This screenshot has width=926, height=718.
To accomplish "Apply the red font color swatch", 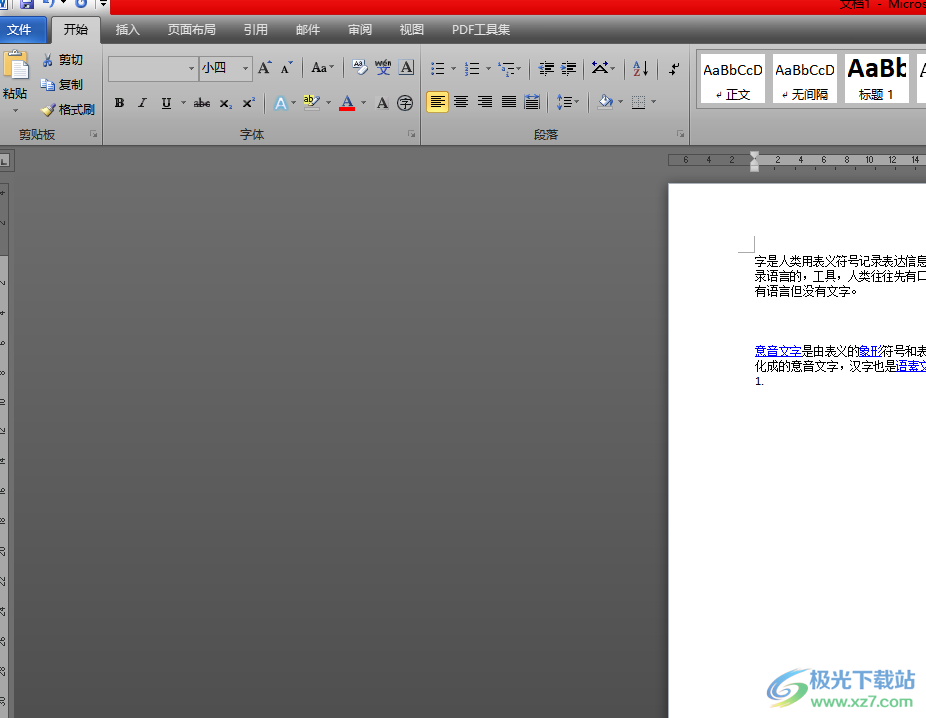I will coord(347,103).
